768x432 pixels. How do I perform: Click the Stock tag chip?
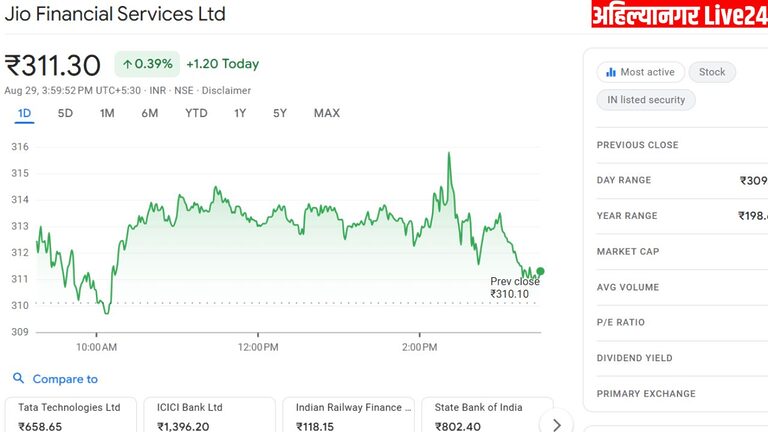click(x=712, y=72)
